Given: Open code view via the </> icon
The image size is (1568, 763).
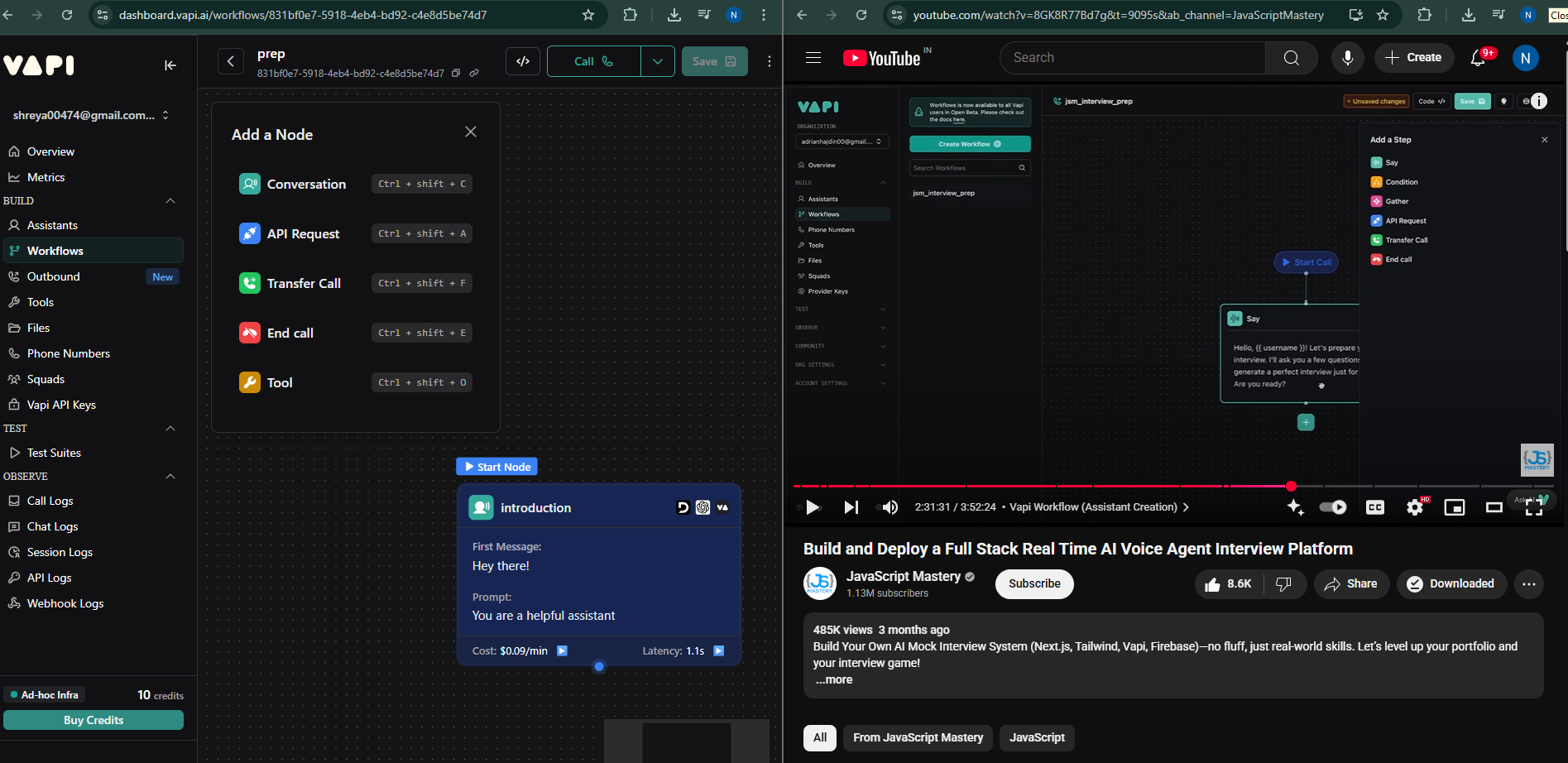Looking at the screenshot, I should pyautogui.click(x=522, y=60).
